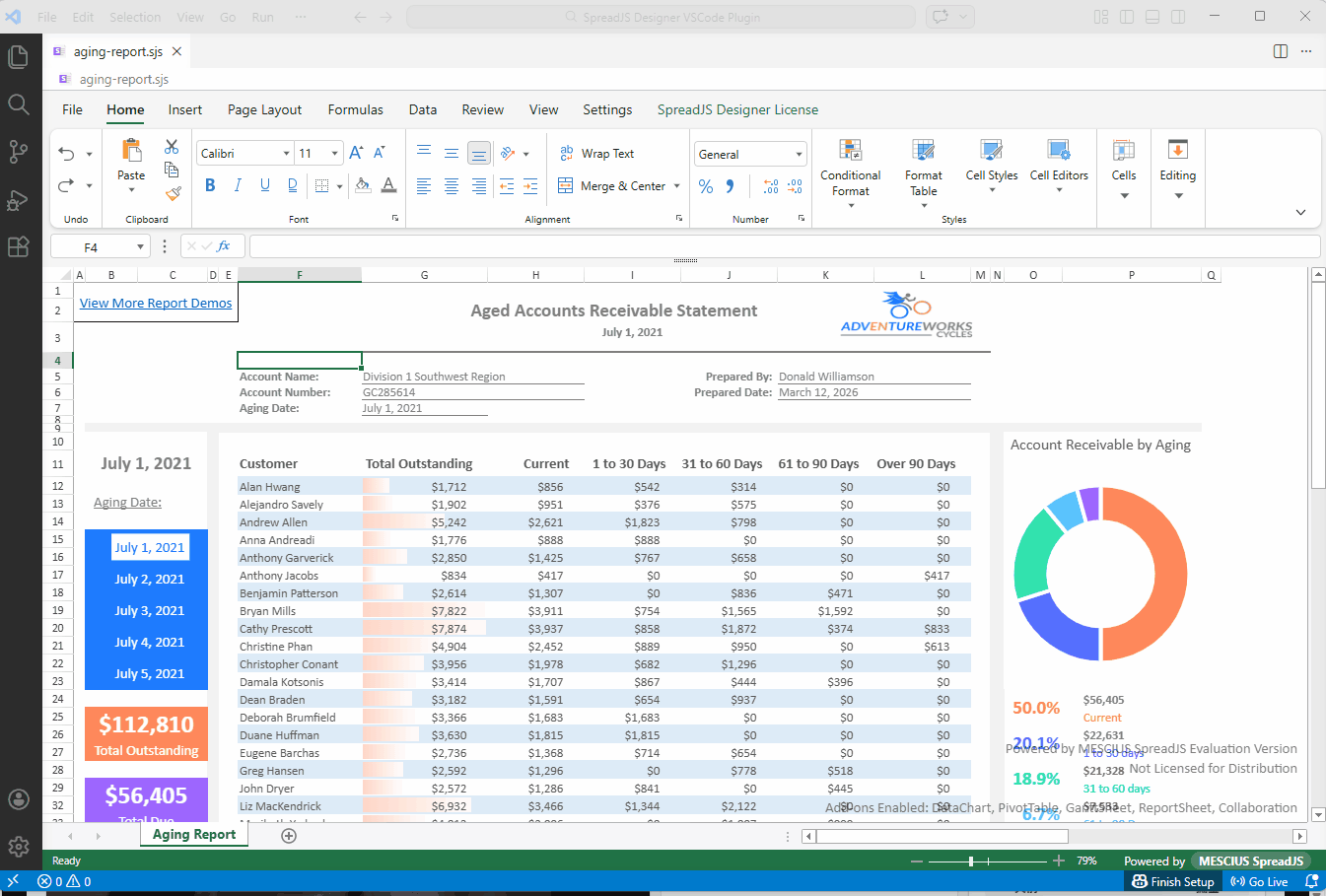Select the Format Painter brush

tap(173, 193)
